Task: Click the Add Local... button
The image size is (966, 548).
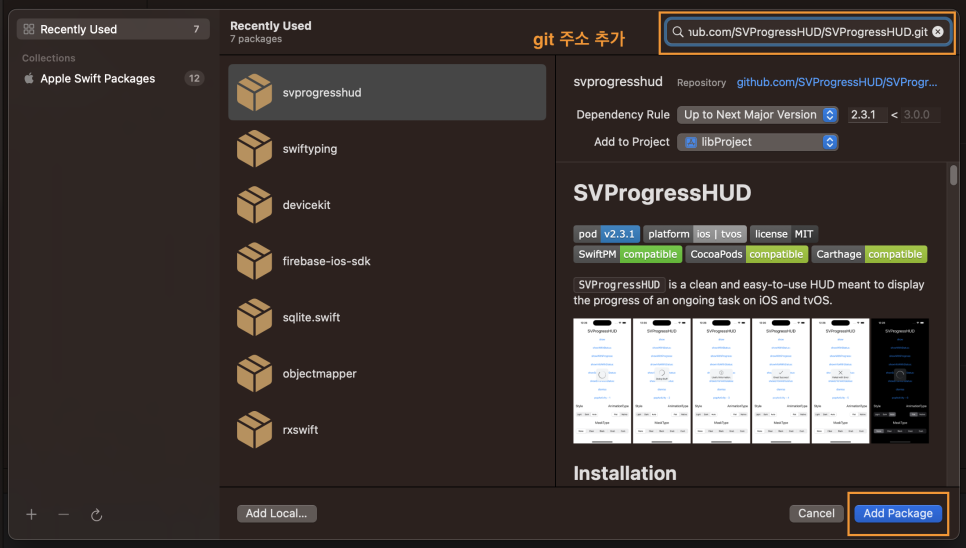Action: [277, 514]
